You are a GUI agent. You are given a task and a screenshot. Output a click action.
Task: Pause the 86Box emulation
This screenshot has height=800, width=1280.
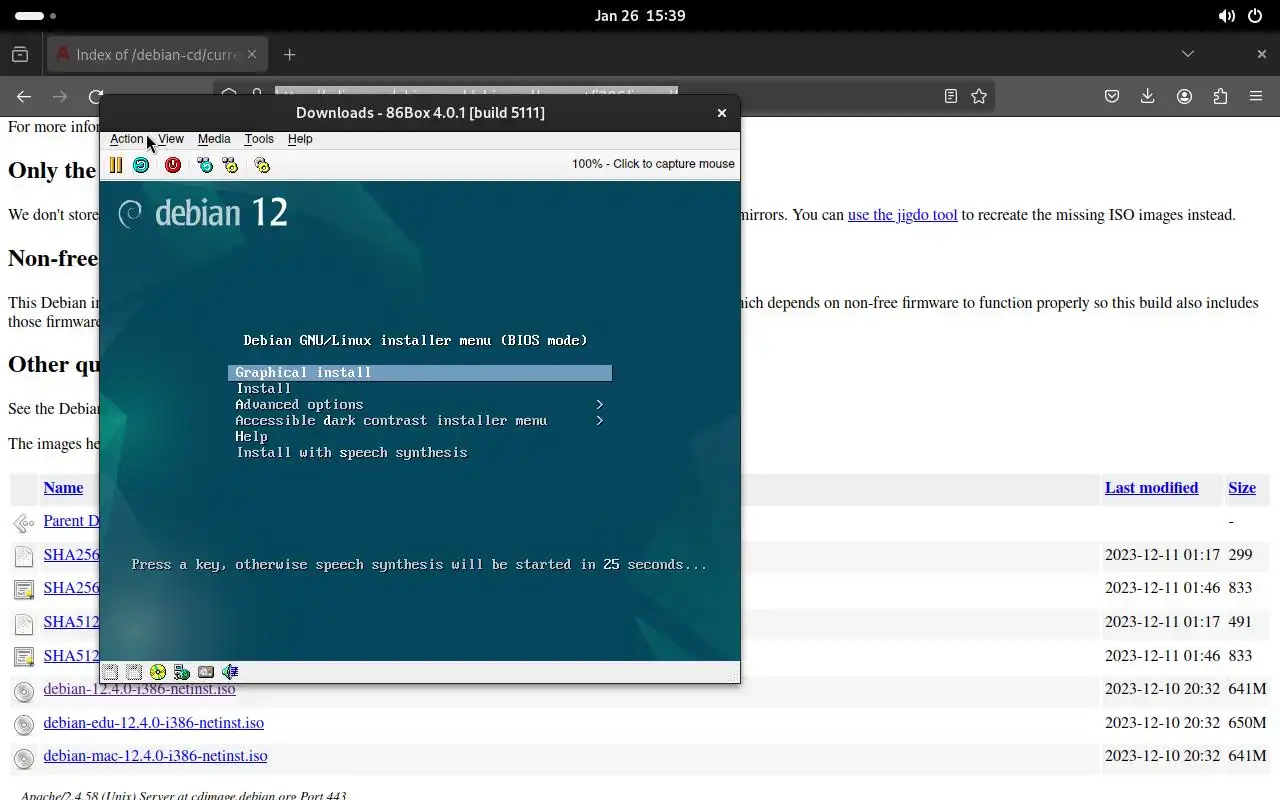click(116, 165)
